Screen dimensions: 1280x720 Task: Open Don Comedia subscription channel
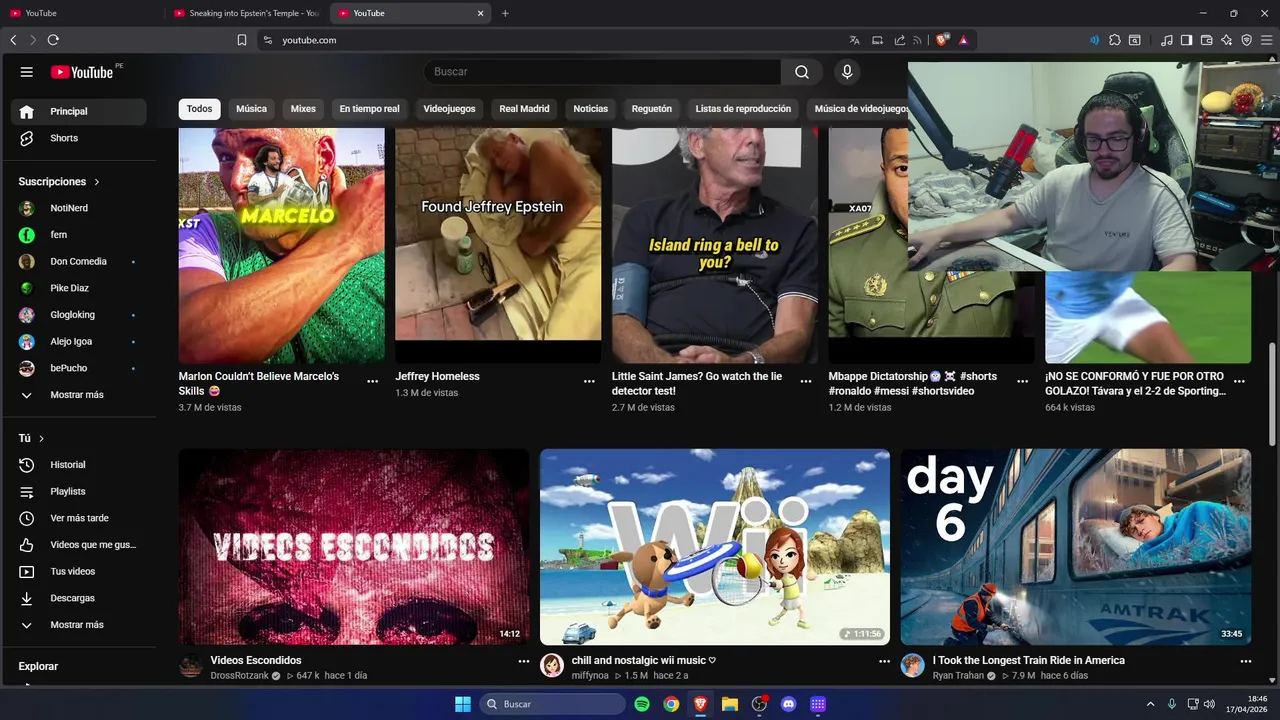[x=78, y=261]
